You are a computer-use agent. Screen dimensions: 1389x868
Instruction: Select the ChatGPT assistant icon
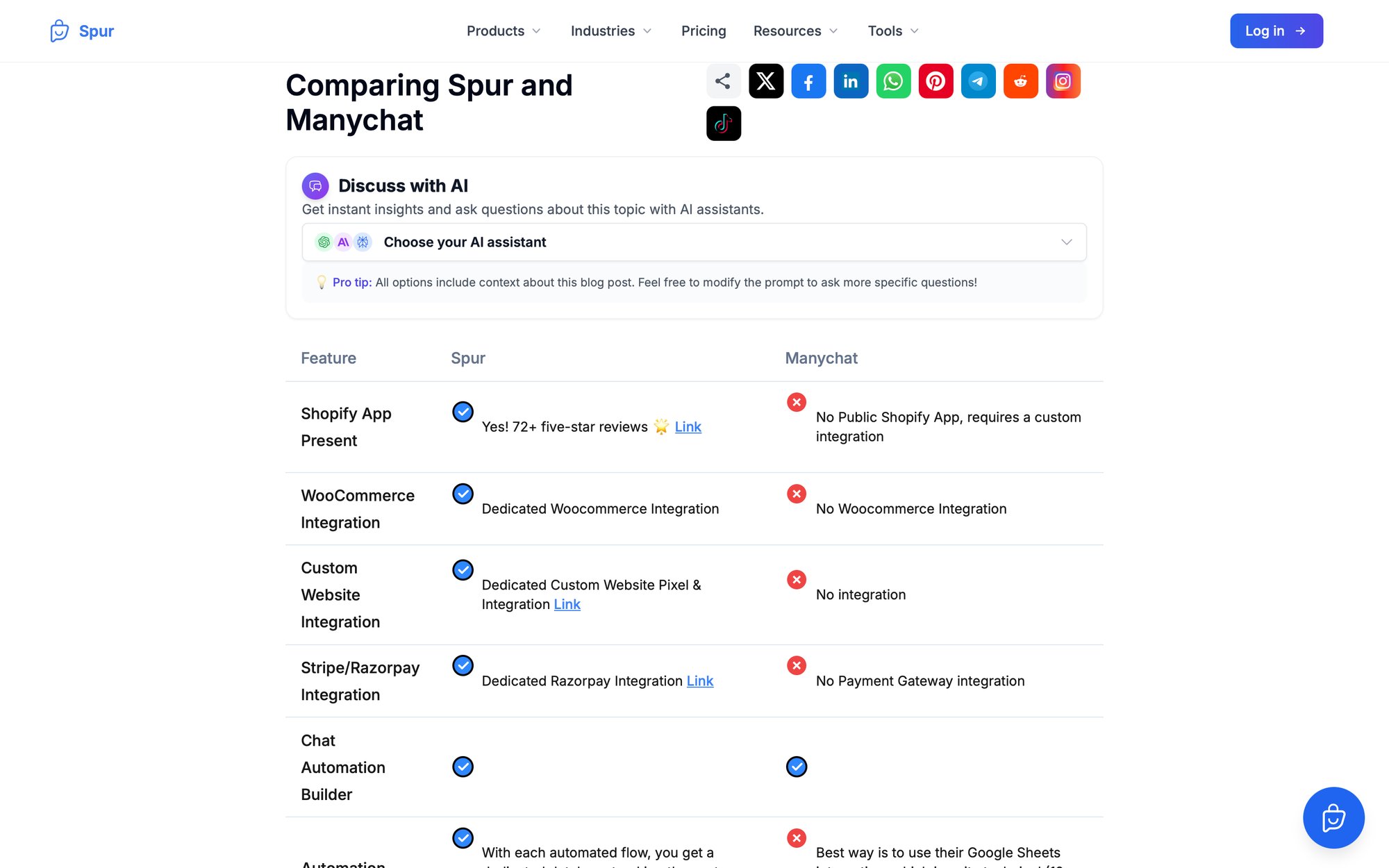click(324, 242)
